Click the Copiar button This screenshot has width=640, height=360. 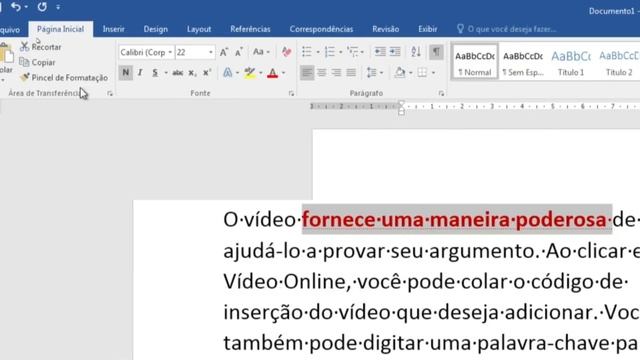coord(38,62)
